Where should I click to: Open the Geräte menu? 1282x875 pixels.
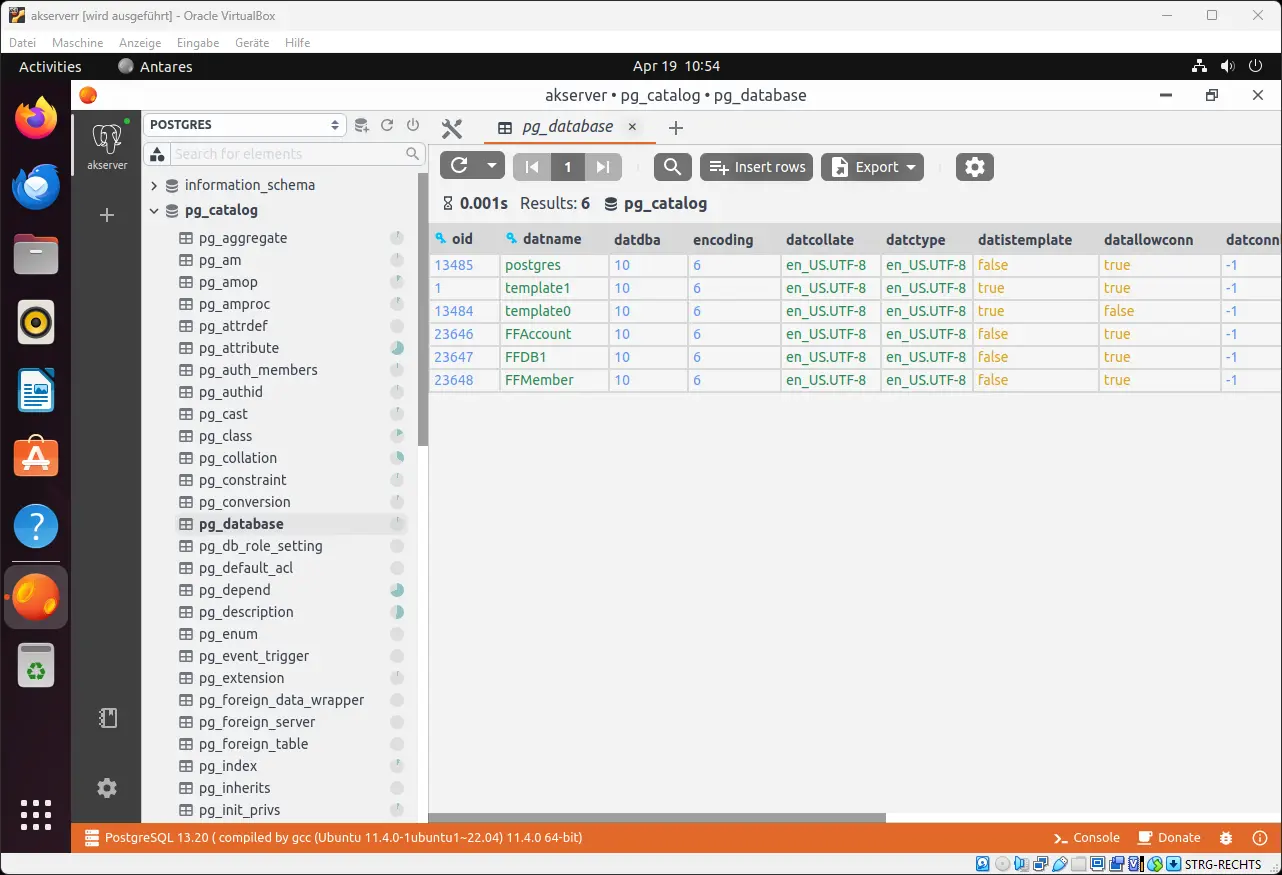[252, 43]
